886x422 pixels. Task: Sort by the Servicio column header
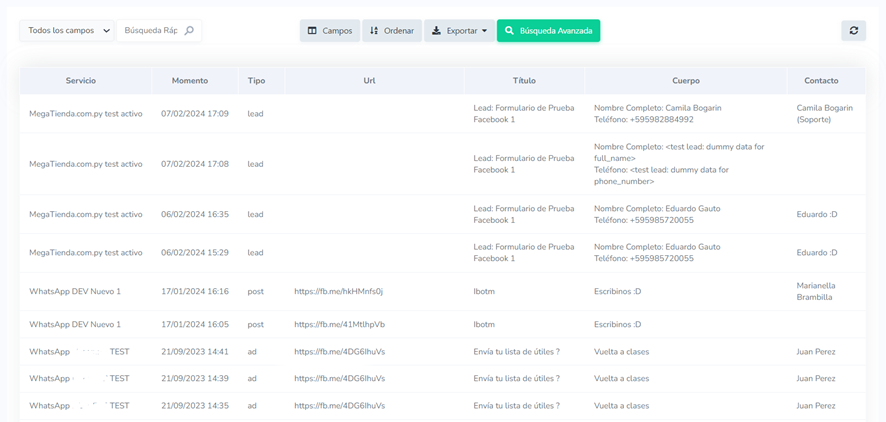click(86, 80)
